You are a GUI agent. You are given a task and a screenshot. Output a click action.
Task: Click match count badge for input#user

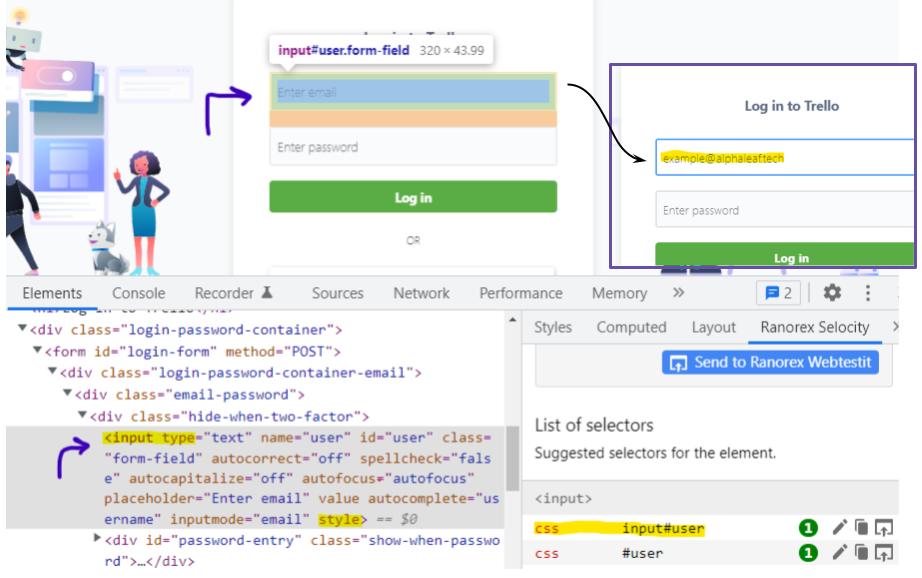pos(808,528)
